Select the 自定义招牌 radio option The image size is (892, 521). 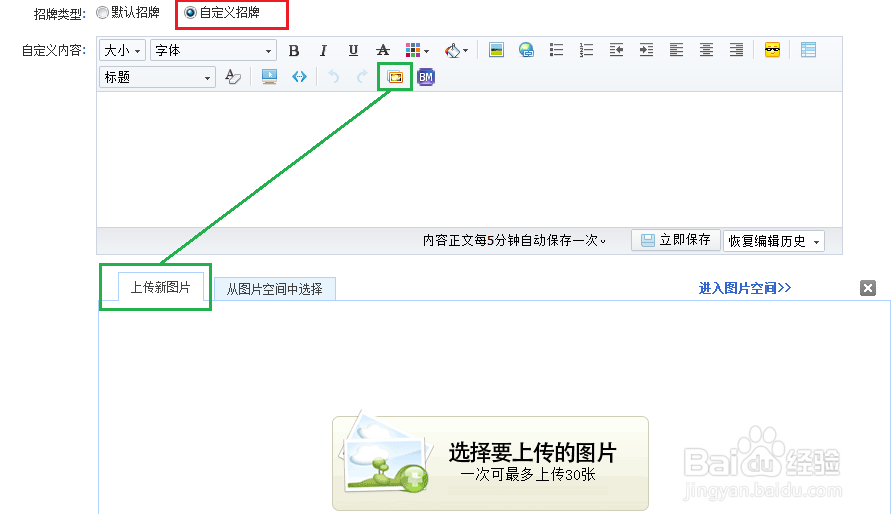[190, 13]
